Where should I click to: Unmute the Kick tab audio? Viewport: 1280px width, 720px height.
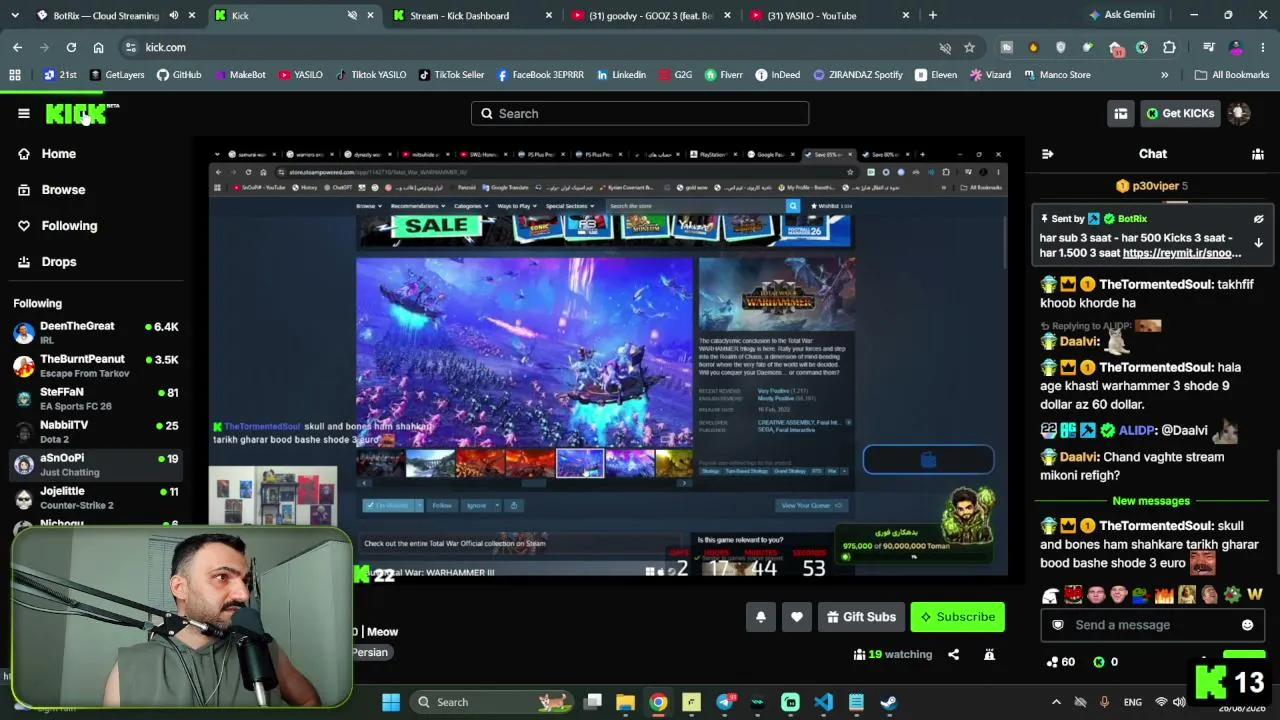pos(352,15)
